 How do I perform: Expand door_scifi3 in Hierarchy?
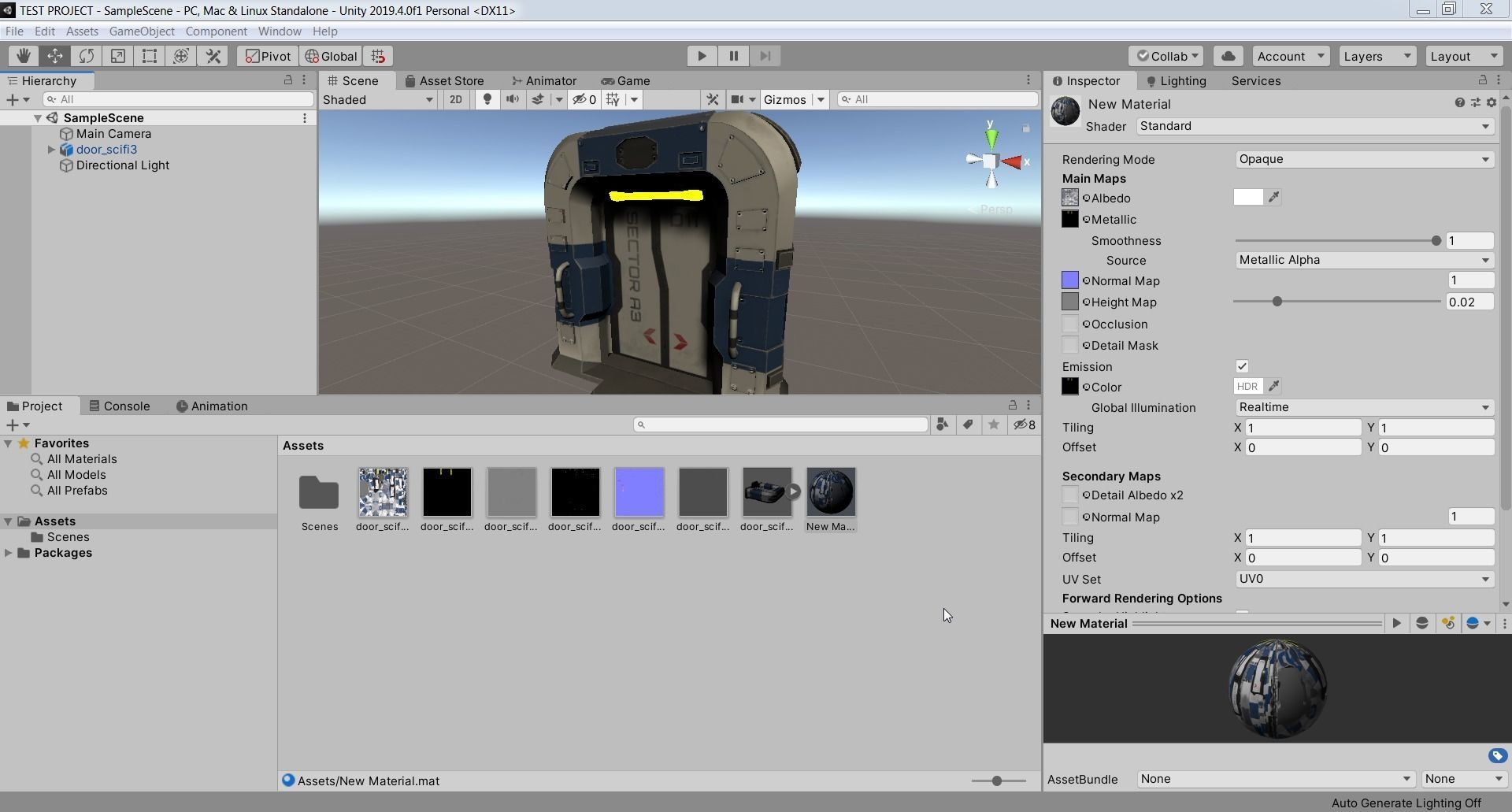click(51, 150)
